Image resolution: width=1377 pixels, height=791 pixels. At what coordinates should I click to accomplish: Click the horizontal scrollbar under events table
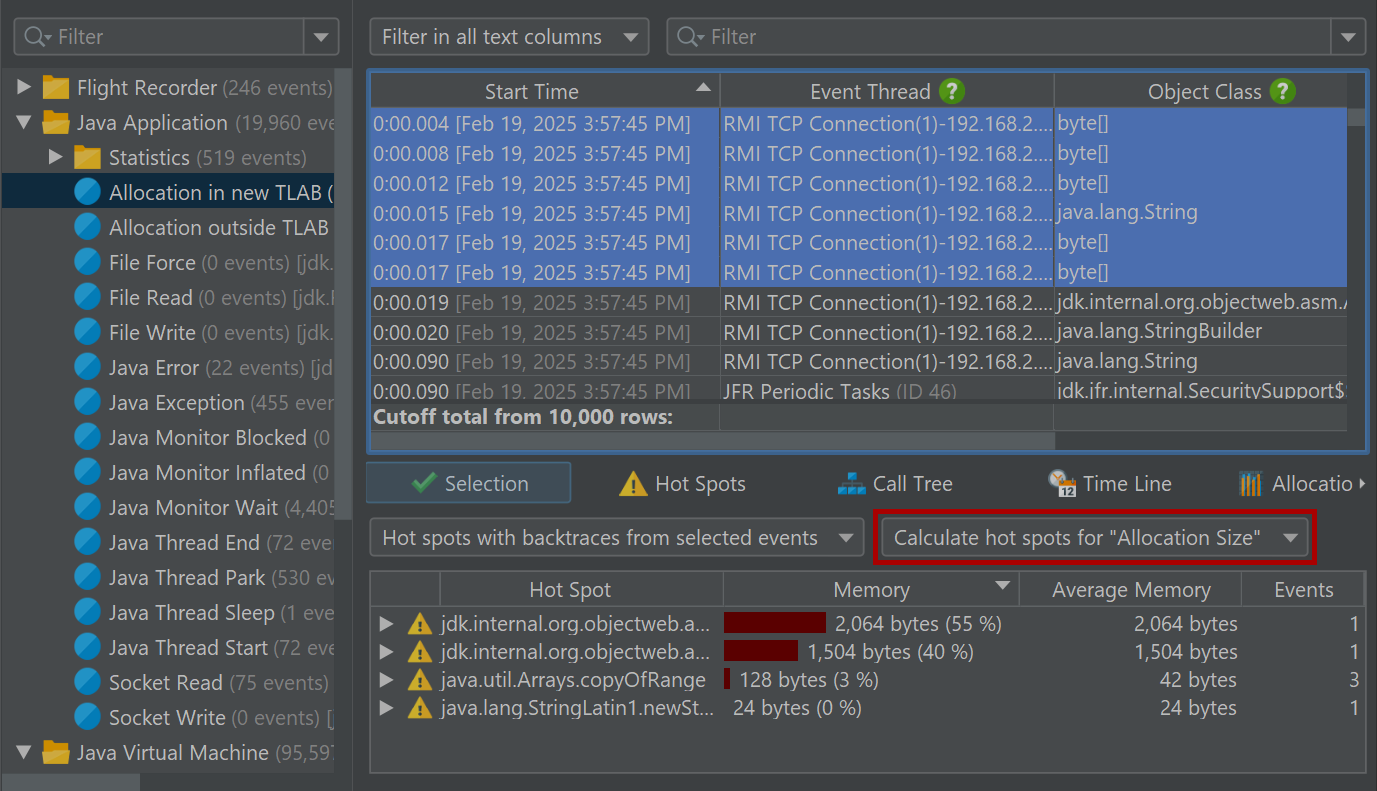click(x=712, y=441)
